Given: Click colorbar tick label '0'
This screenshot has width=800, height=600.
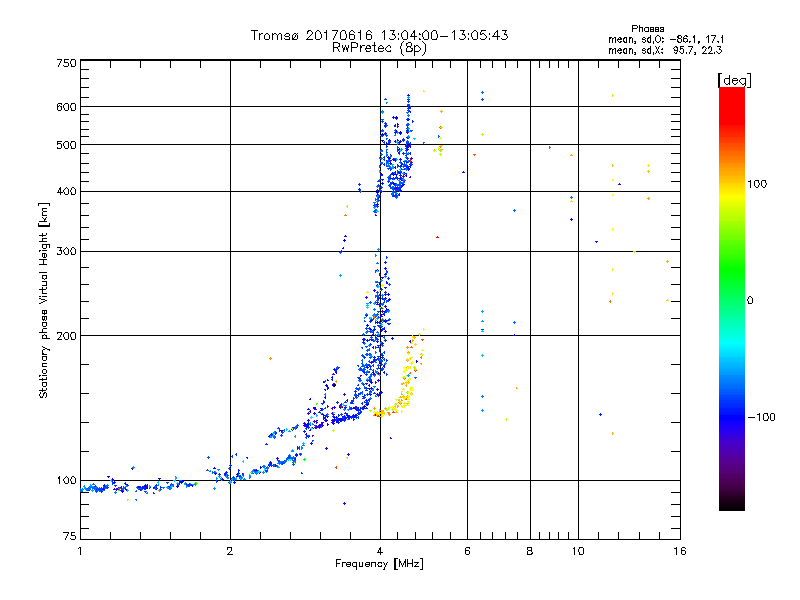Looking at the screenshot, I should click(x=750, y=301).
